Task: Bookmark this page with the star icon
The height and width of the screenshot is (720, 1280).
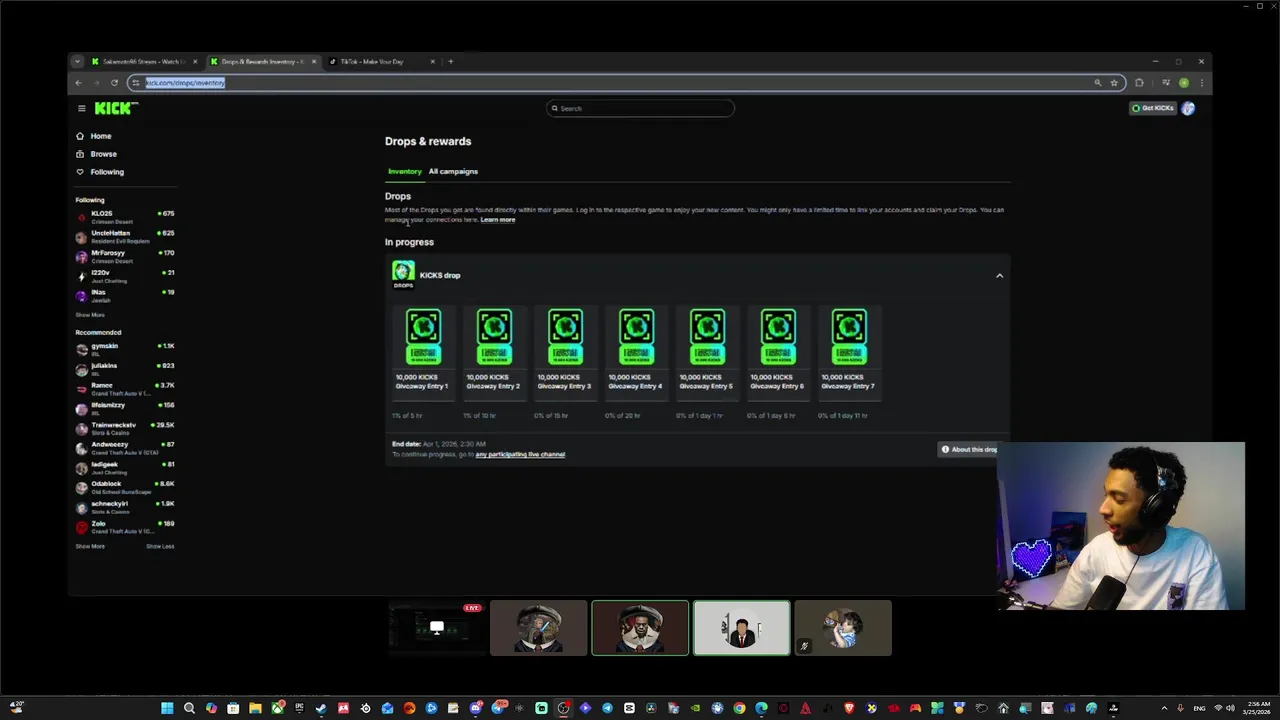Action: click(x=1113, y=83)
